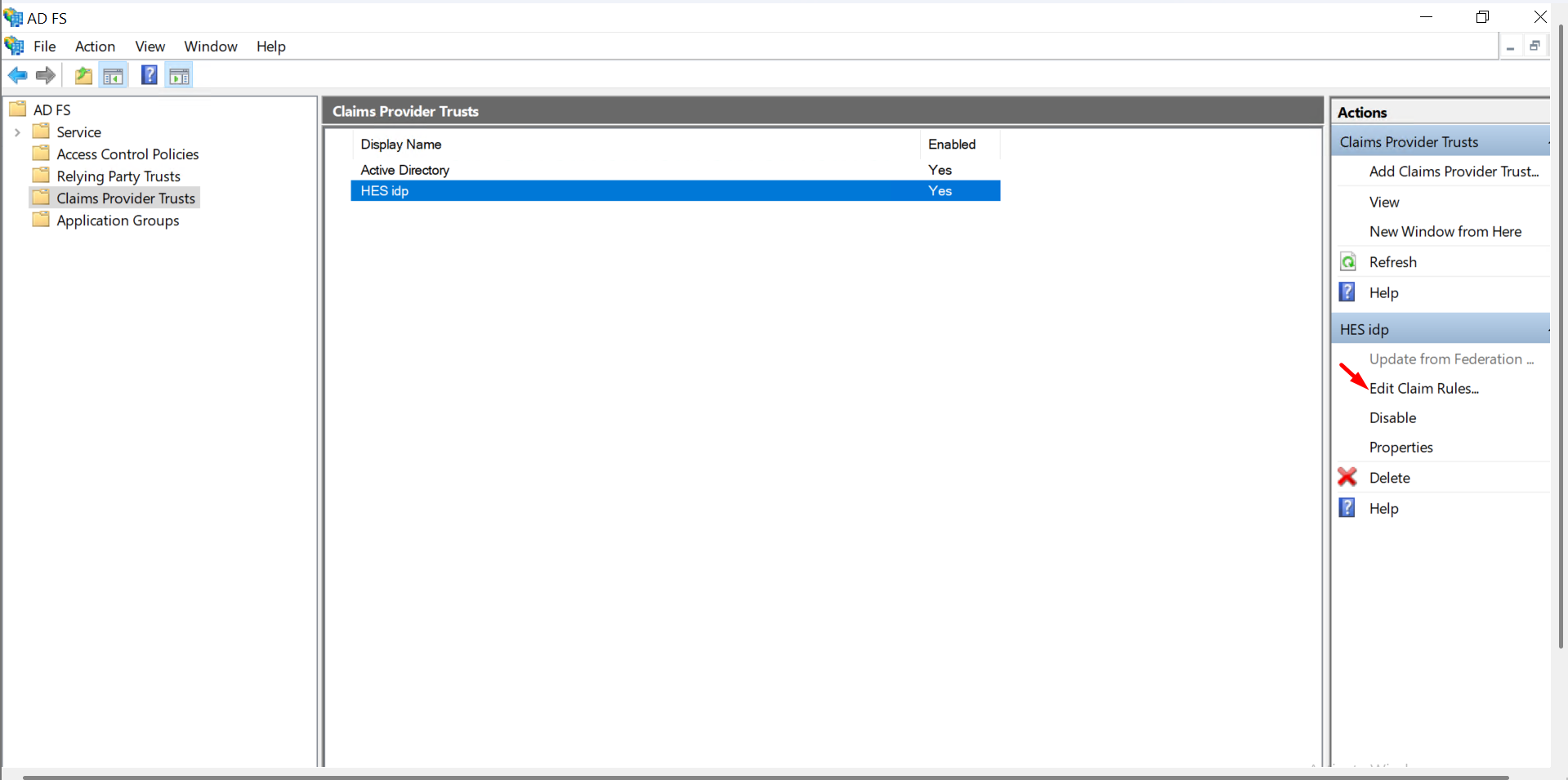1568x780 pixels.
Task: Click Add Claims Provider Trust action
Action: coord(1453,172)
